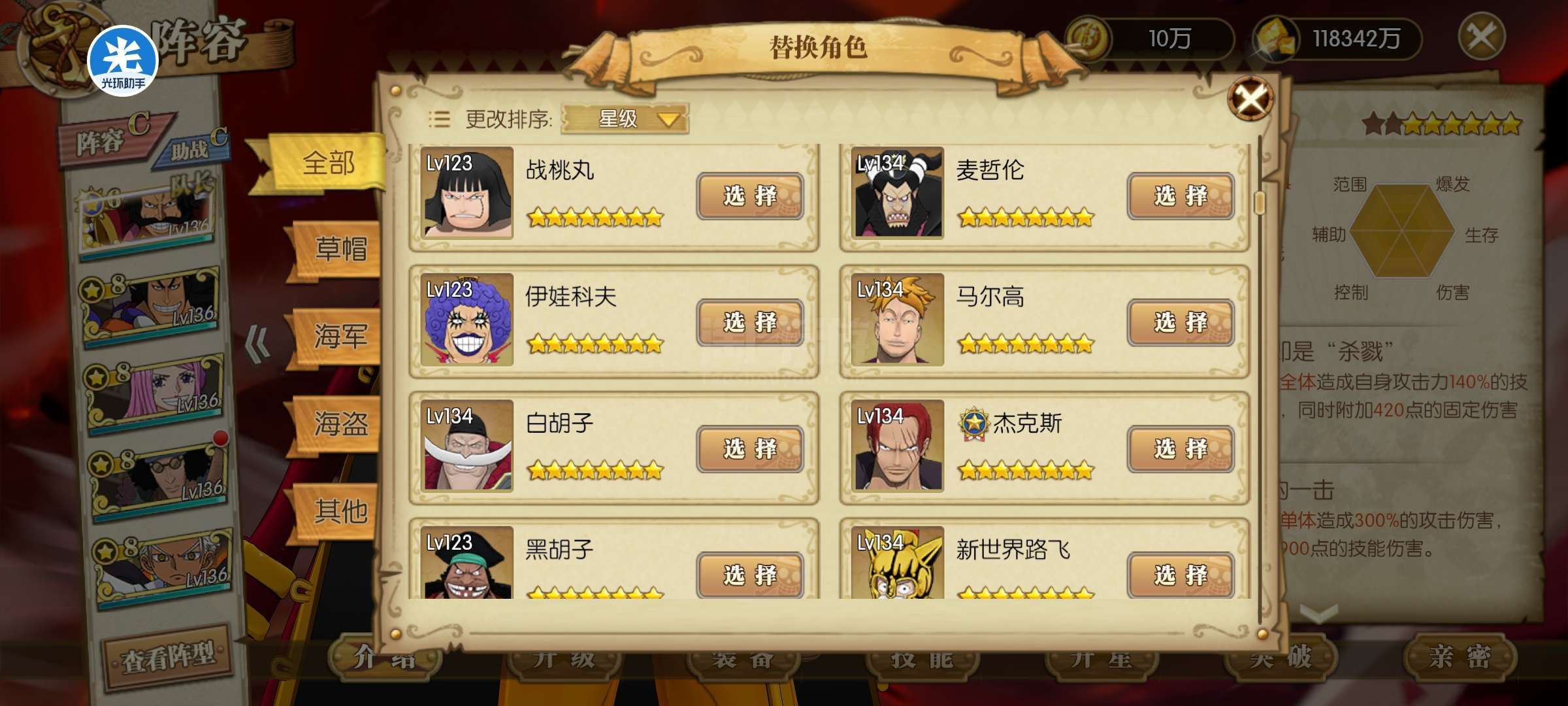Click the gold coin icon next to 10万

1088,39
